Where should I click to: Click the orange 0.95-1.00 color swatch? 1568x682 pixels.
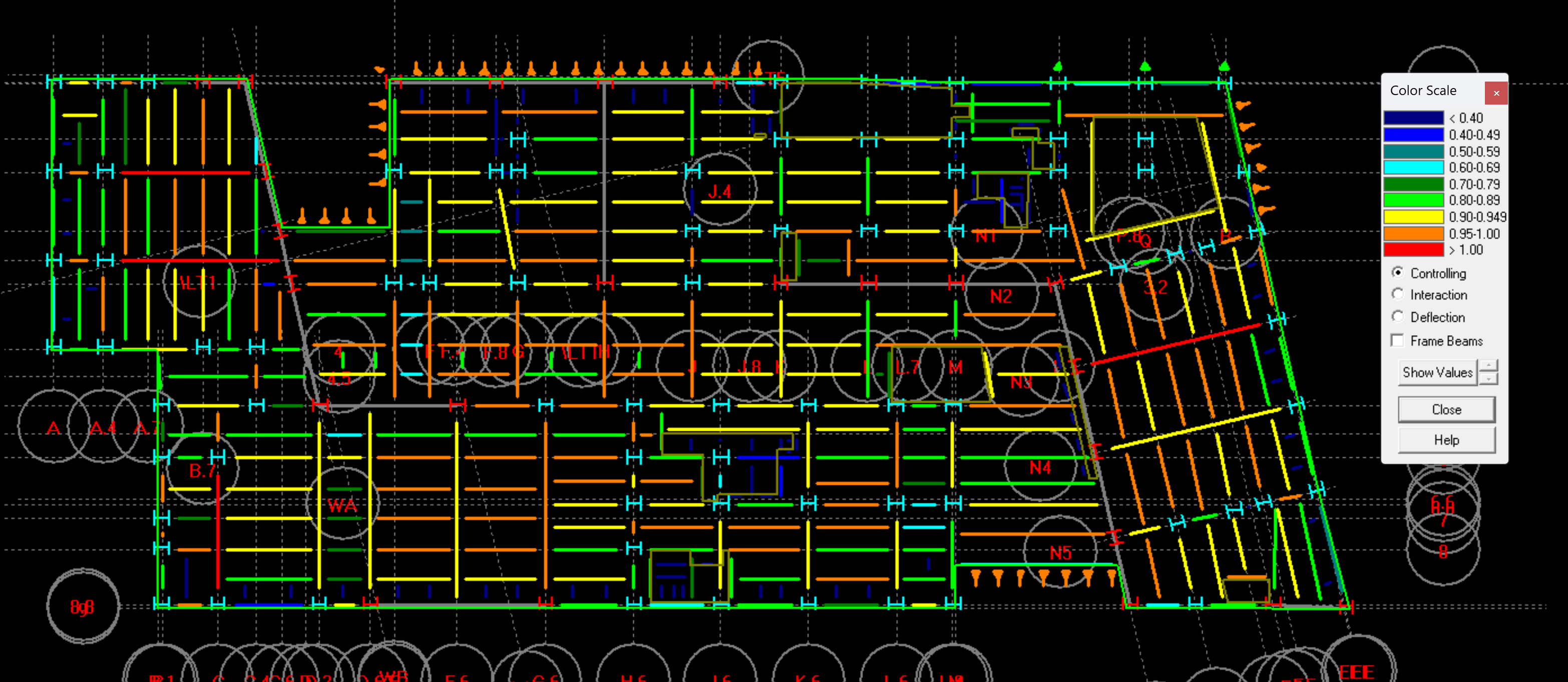1413,233
